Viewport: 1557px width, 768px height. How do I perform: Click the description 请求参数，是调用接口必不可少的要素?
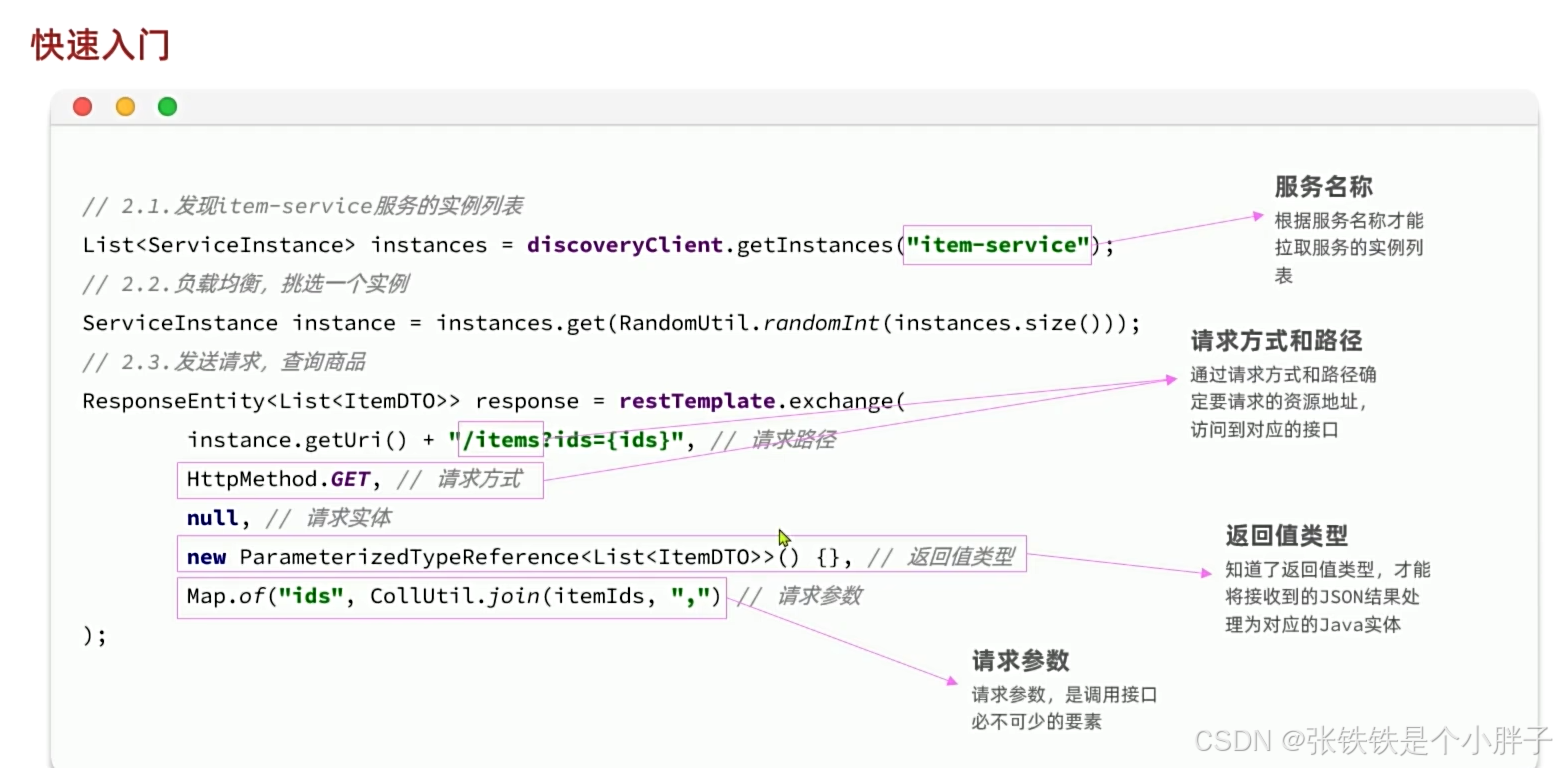pos(1064,708)
